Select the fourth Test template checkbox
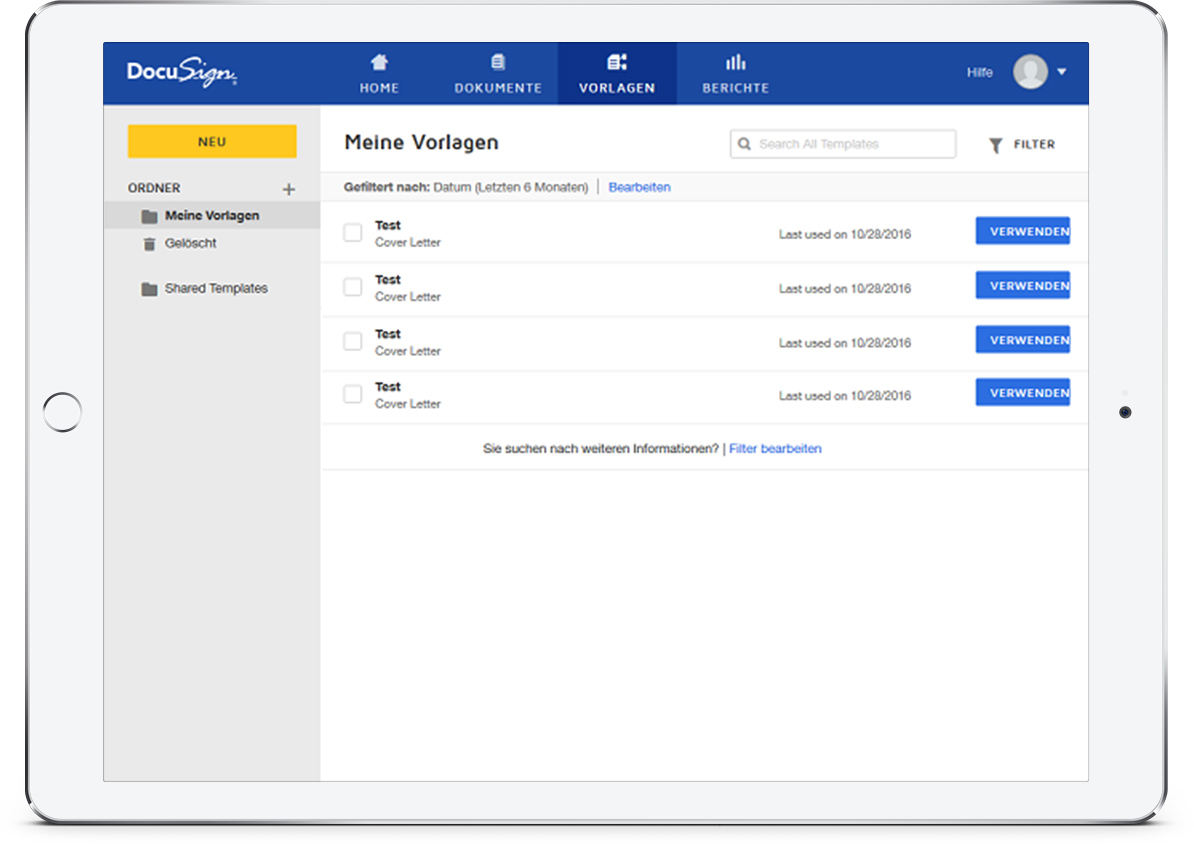1194x844 pixels. pos(353,394)
